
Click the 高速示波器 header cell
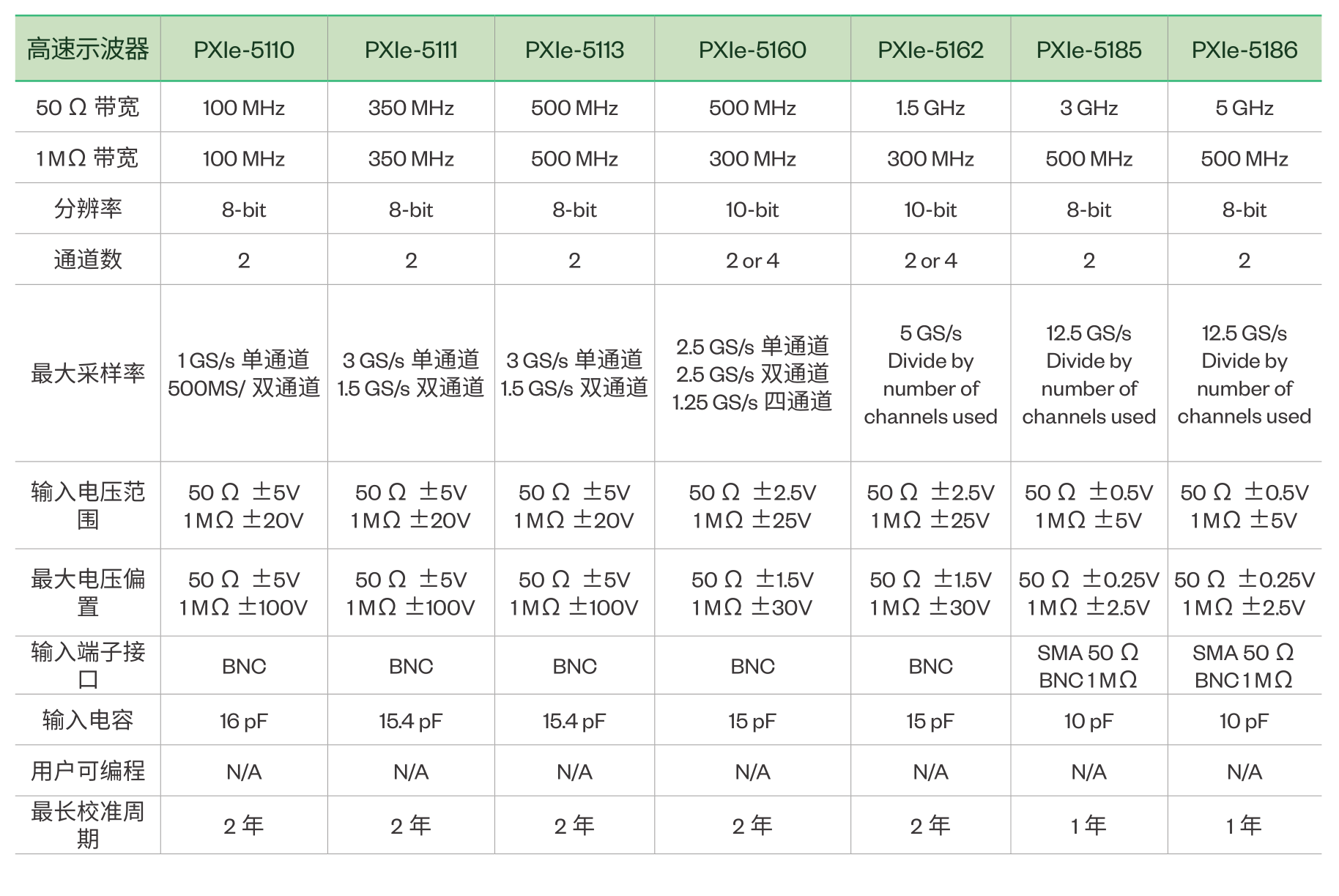click(x=88, y=50)
